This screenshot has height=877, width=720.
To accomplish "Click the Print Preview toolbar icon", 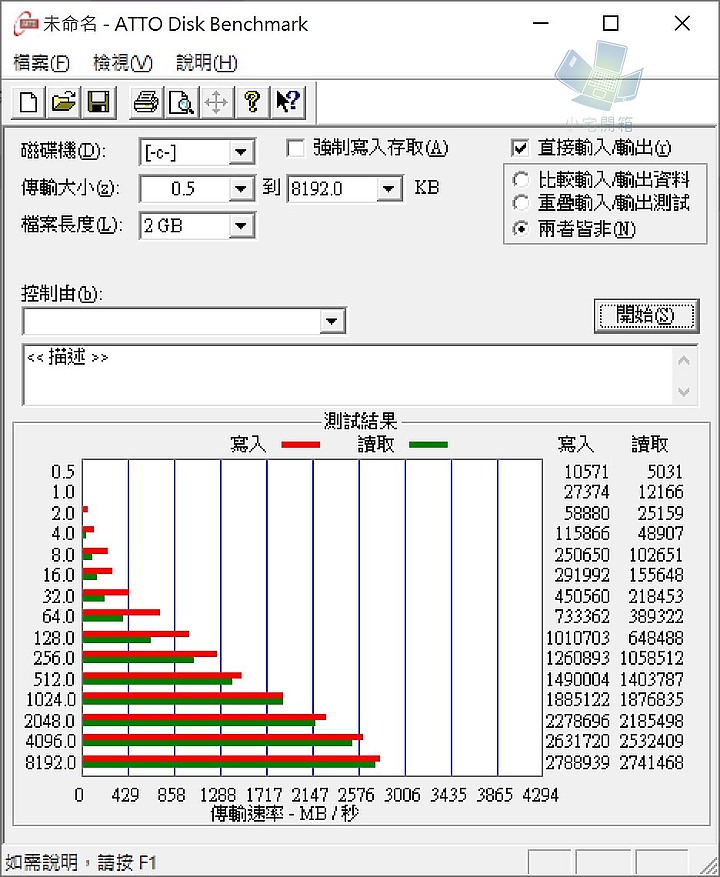I will click(181, 102).
